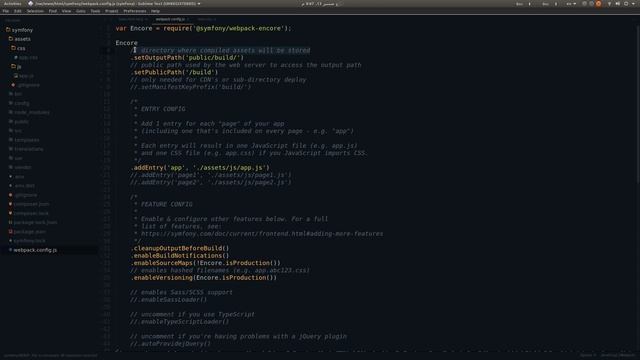This screenshot has height=360, width=640.
Task: Expand the templates folder
Action: click(27, 140)
